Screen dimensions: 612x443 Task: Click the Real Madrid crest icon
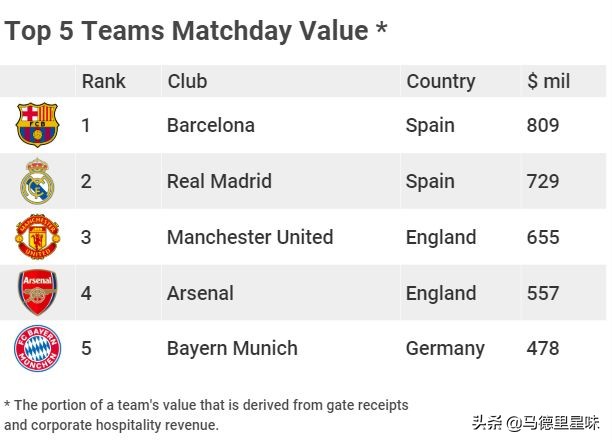point(38,181)
